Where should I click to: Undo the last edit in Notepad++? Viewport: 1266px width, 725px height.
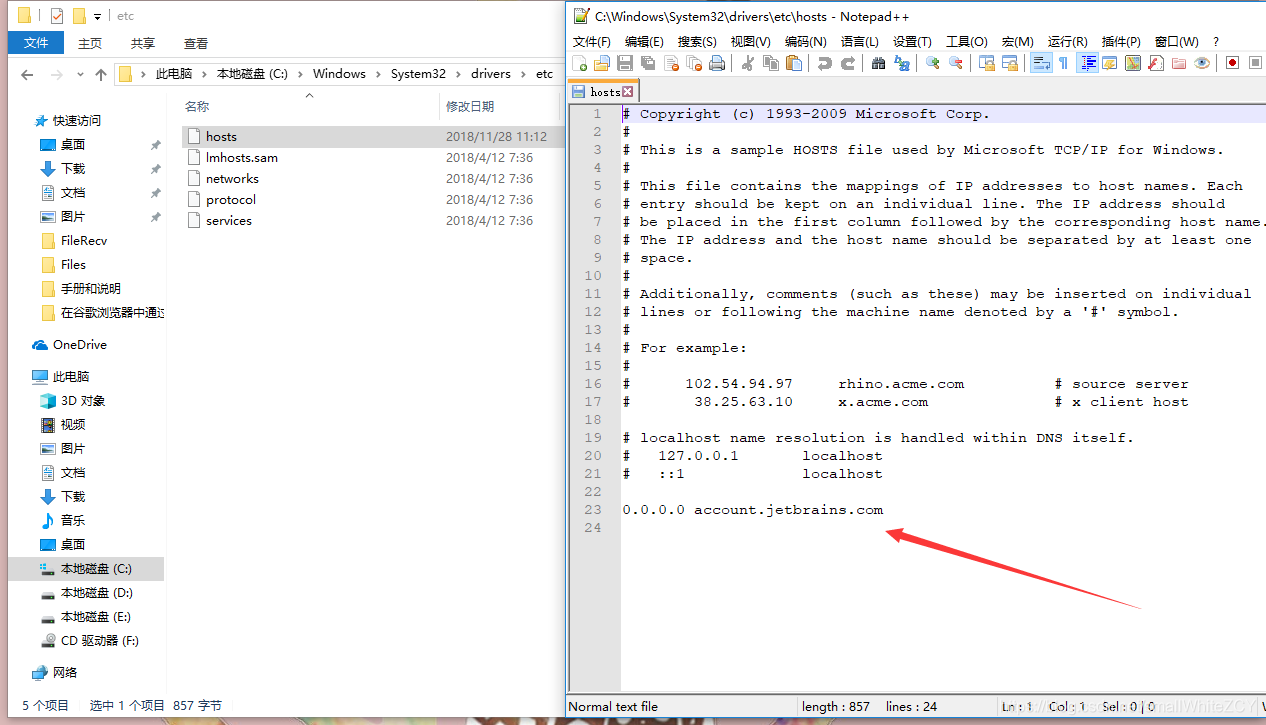click(x=824, y=63)
